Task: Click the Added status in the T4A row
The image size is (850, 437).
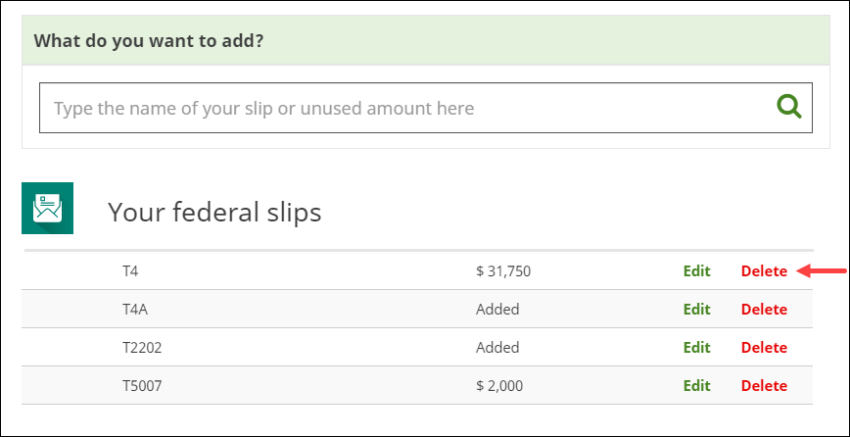Action: (x=497, y=309)
